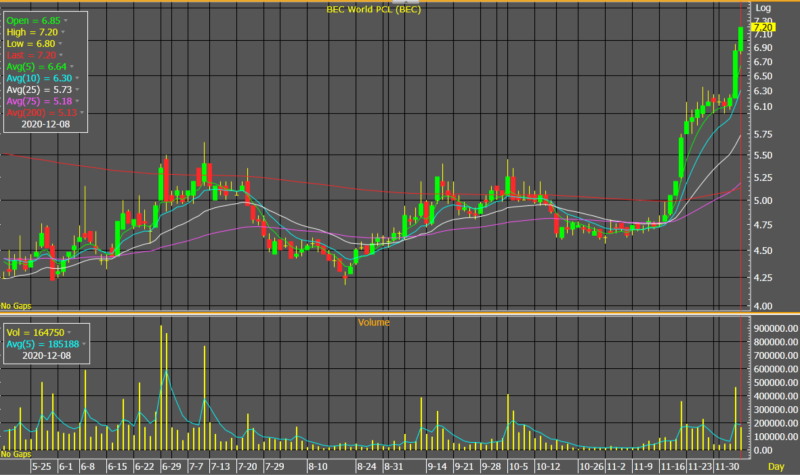The image size is (800, 475).
Task: Click the 7-13 date axis label
Action: click(x=220, y=466)
